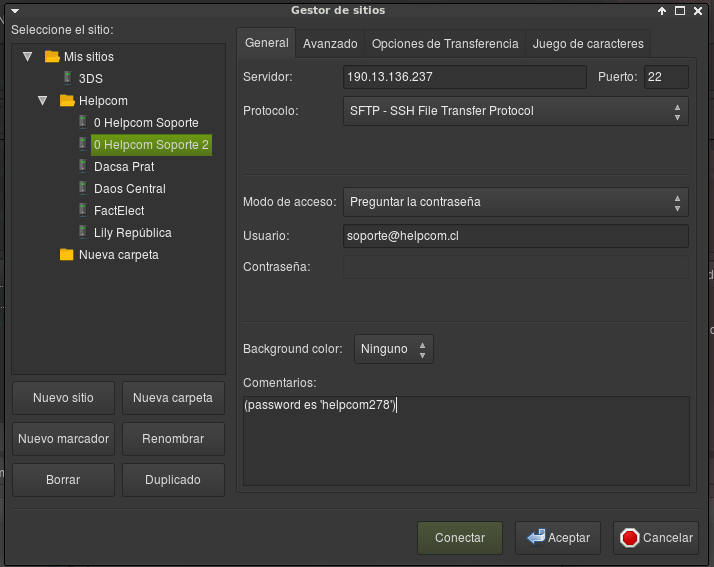Click server icon beside 0 Helpcom Soporte
Screen dimensions: 714x567
83,122
